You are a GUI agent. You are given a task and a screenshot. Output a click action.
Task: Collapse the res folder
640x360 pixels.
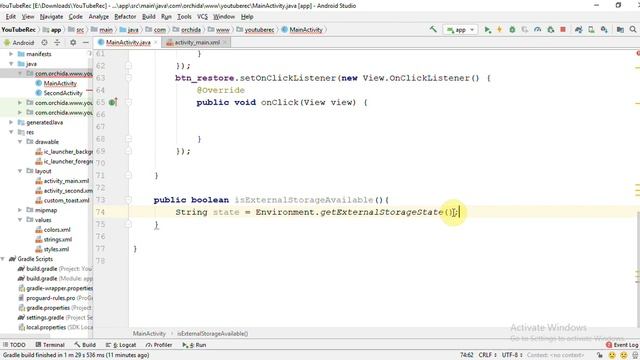click(x=11, y=132)
